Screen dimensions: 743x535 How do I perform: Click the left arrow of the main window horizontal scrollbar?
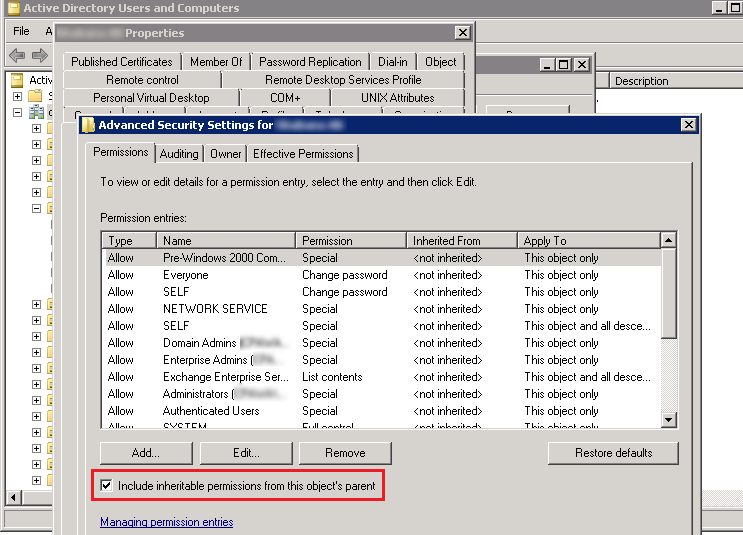[x=13, y=497]
